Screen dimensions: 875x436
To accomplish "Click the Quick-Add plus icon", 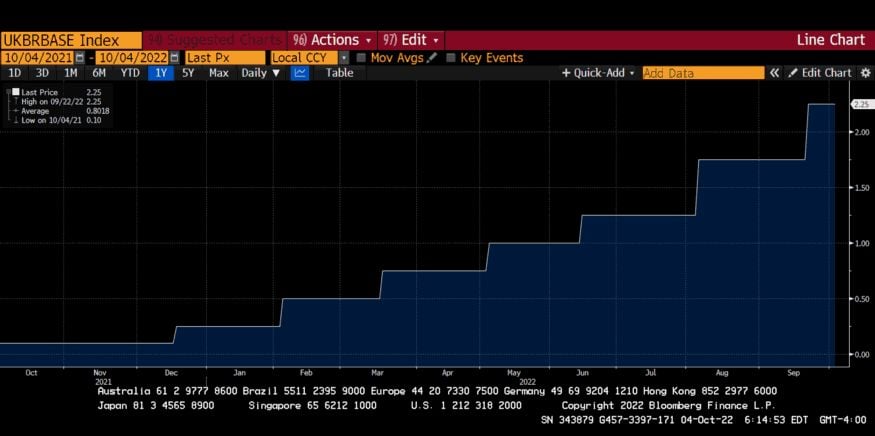I will click(x=566, y=73).
